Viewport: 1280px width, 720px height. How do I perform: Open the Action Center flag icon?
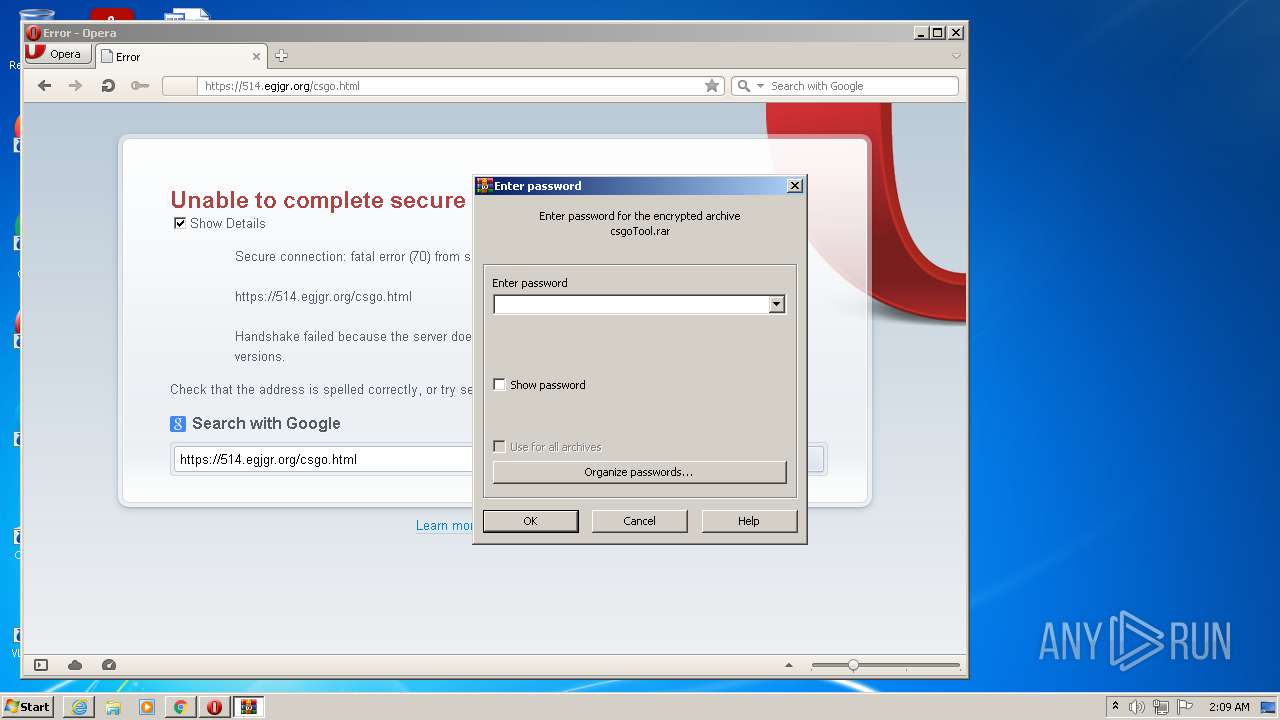1185,707
